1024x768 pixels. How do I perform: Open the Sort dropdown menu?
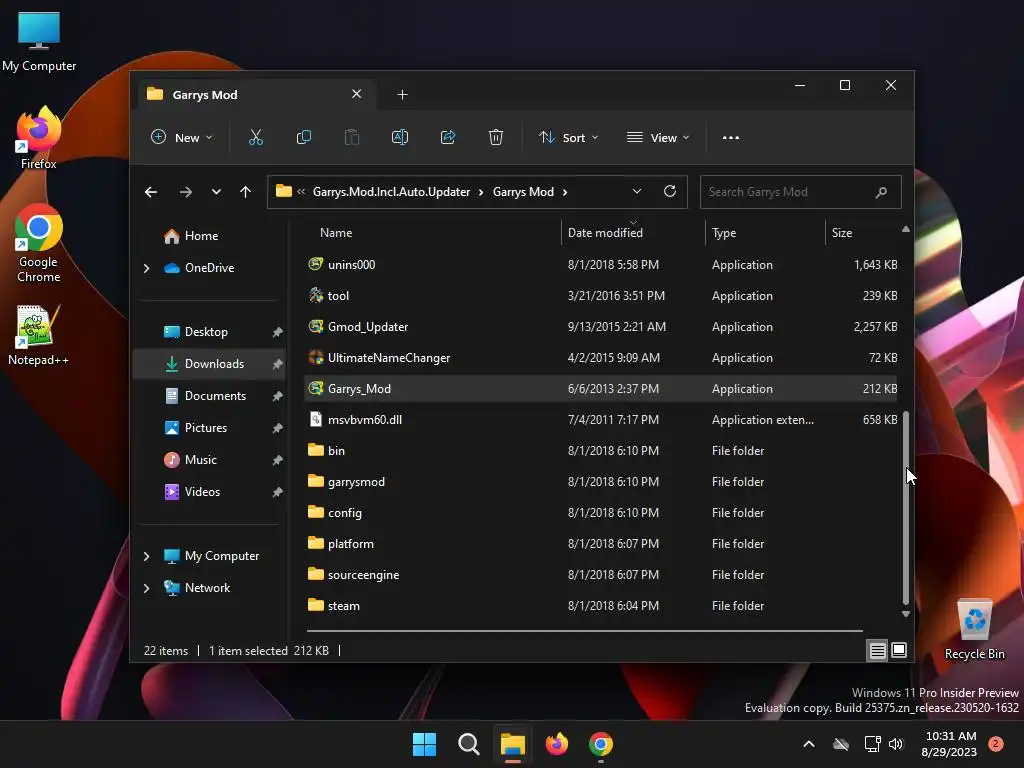coord(568,138)
